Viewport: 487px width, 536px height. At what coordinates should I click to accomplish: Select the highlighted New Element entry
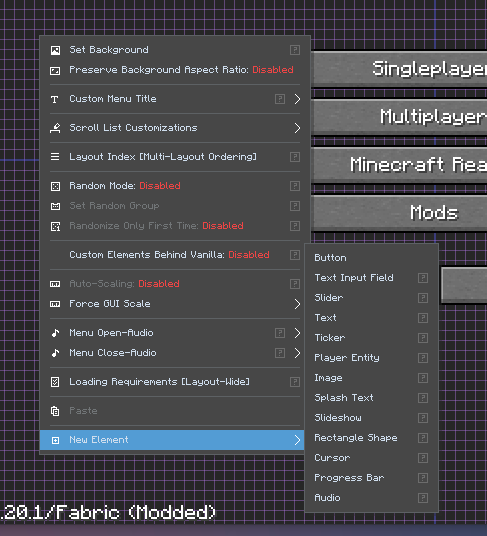(172, 440)
